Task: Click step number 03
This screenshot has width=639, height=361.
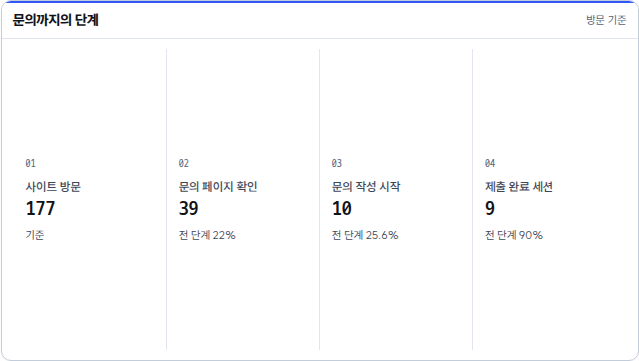Action: 337,163
